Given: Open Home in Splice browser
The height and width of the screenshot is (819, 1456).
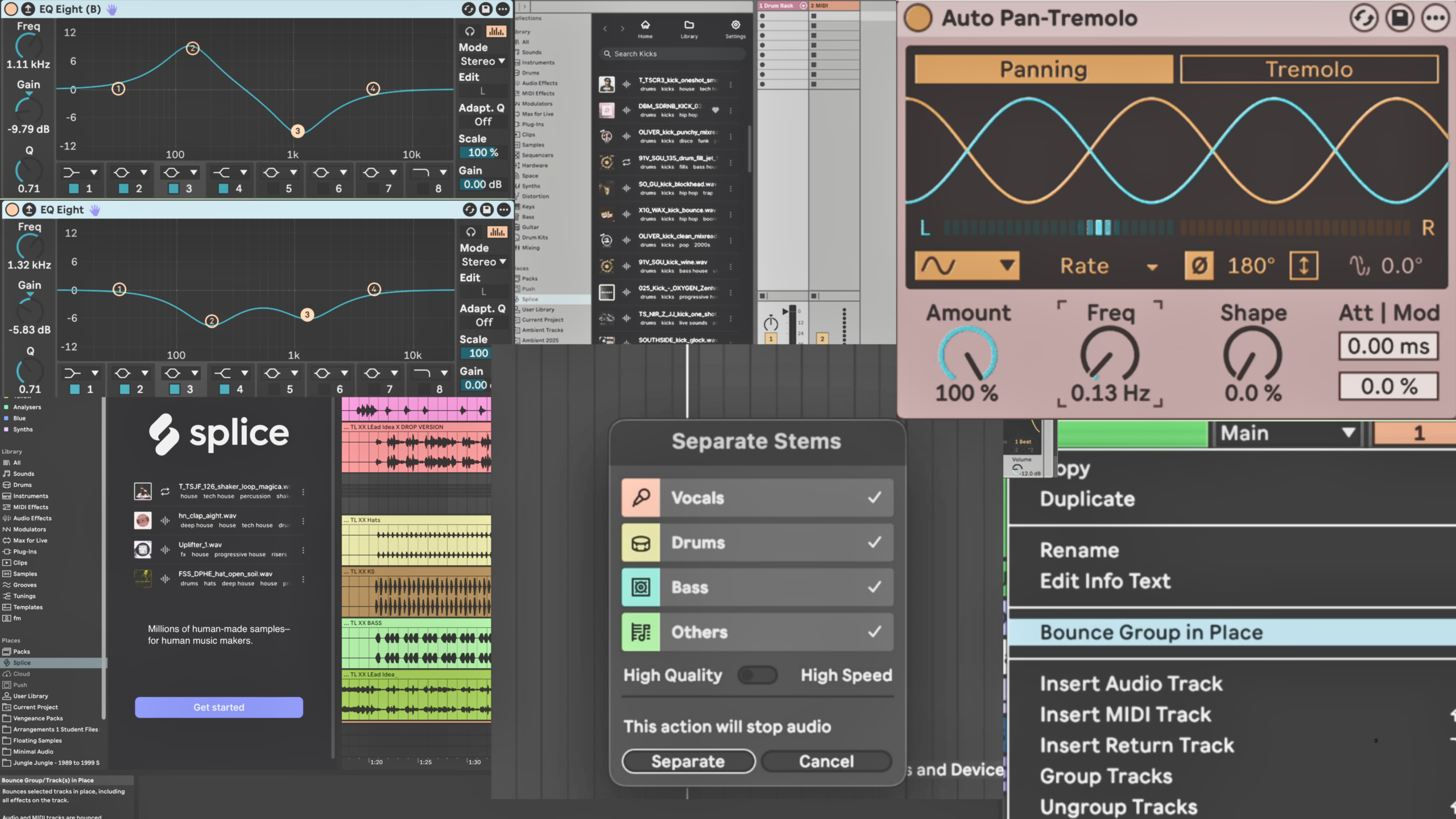Looking at the screenshot, I should [x=645, y=29].
